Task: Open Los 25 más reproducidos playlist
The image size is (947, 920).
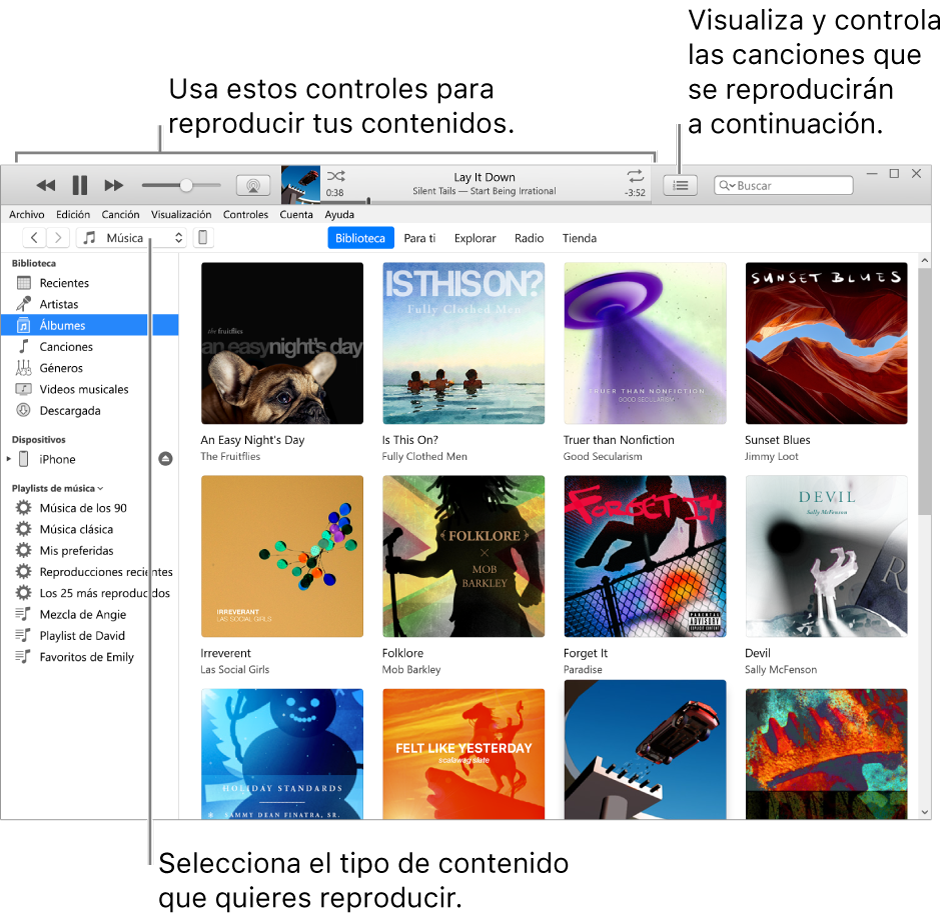Action: tap(89, 593)
